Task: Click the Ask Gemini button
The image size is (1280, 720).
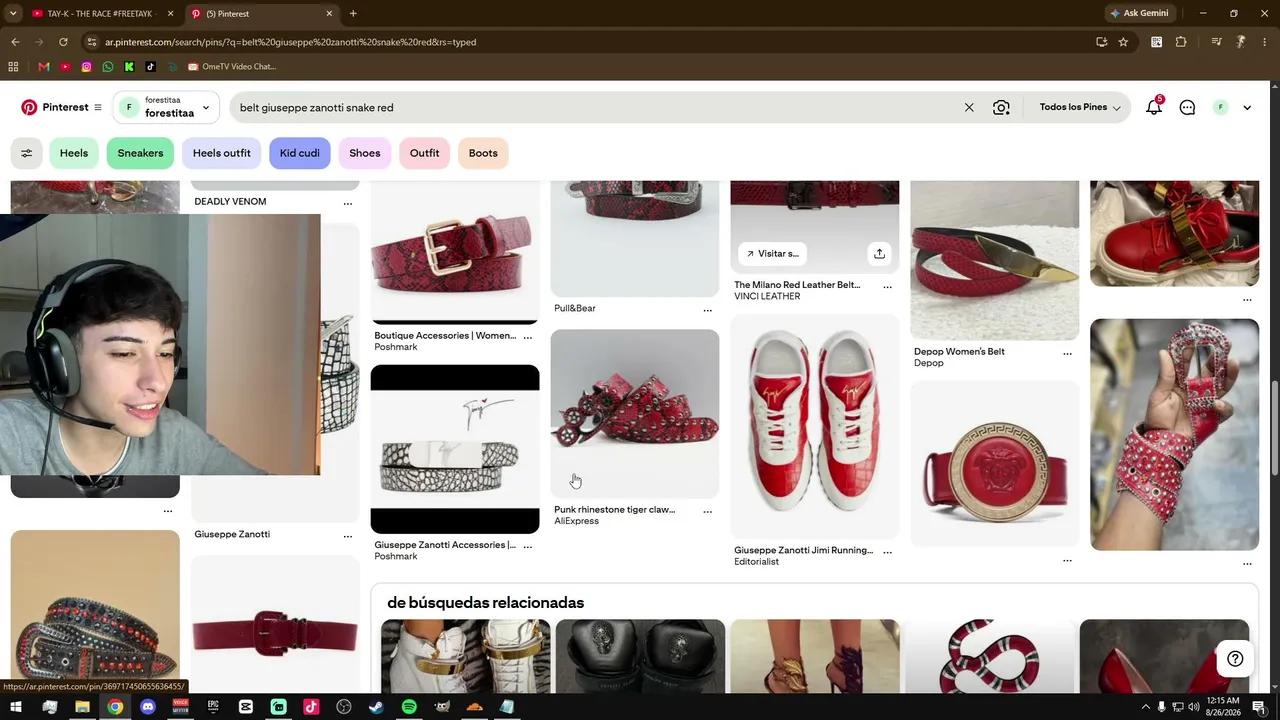Action: click(1139, 14)
